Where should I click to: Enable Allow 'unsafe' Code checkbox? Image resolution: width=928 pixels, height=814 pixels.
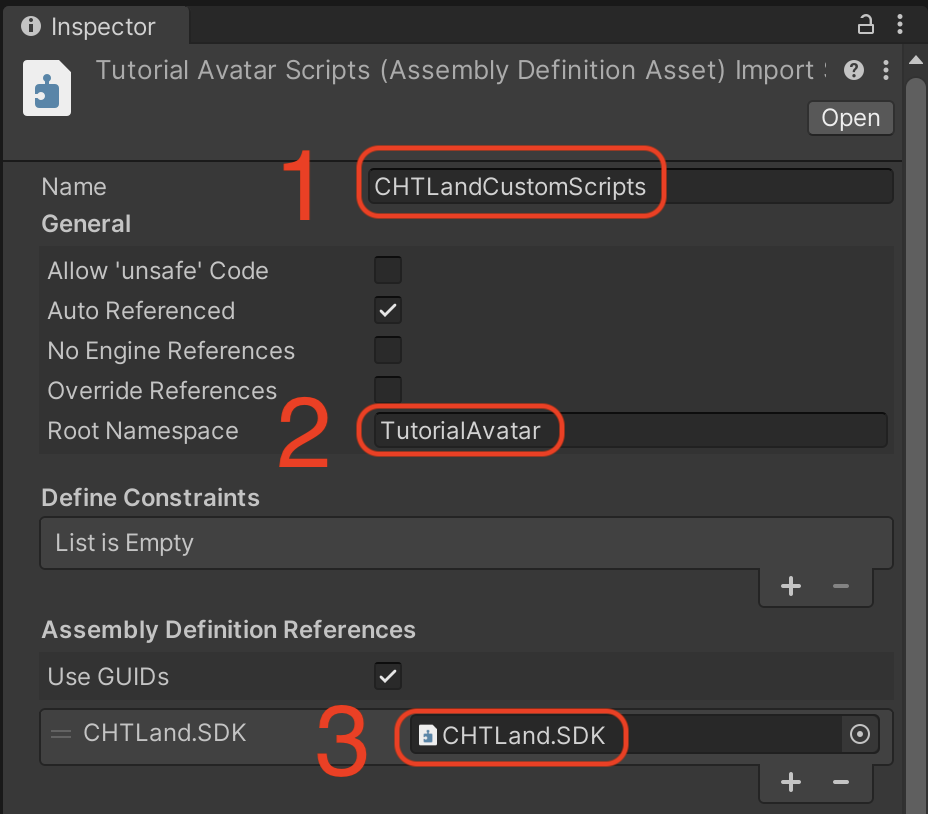(x=388, y=270)
